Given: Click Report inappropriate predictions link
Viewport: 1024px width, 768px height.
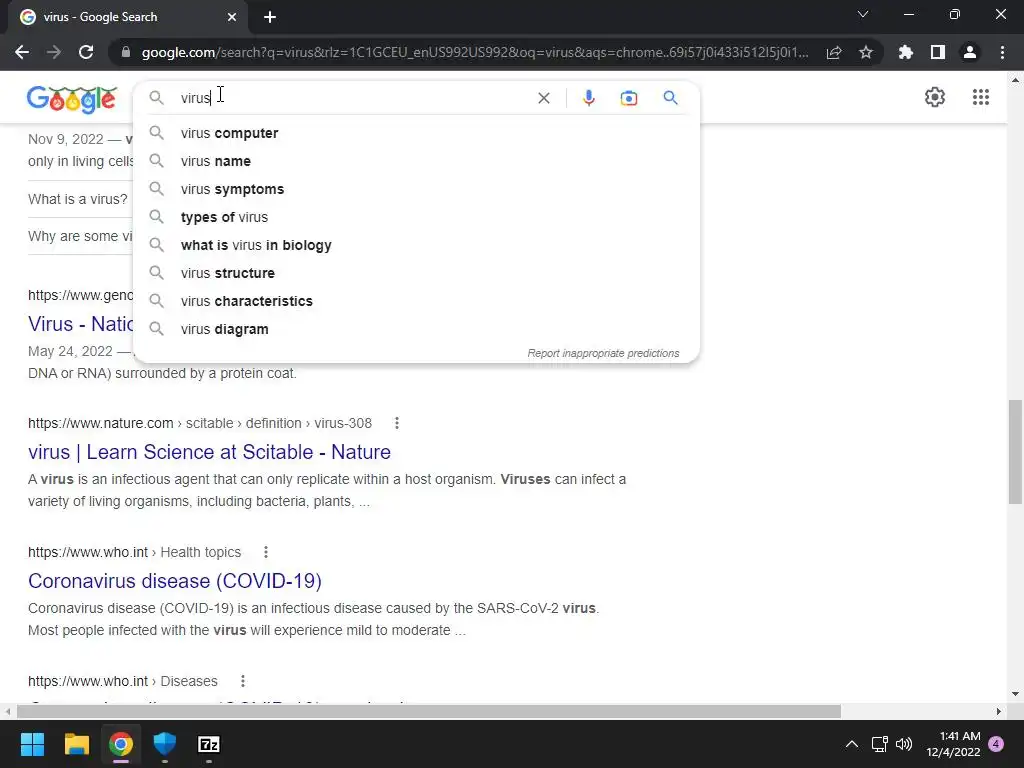Looking at the screenshot, I should click(603, 353).
